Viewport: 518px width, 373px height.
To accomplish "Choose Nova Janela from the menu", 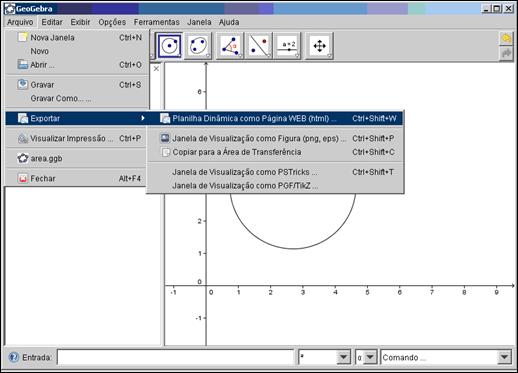I will (77, 38).
